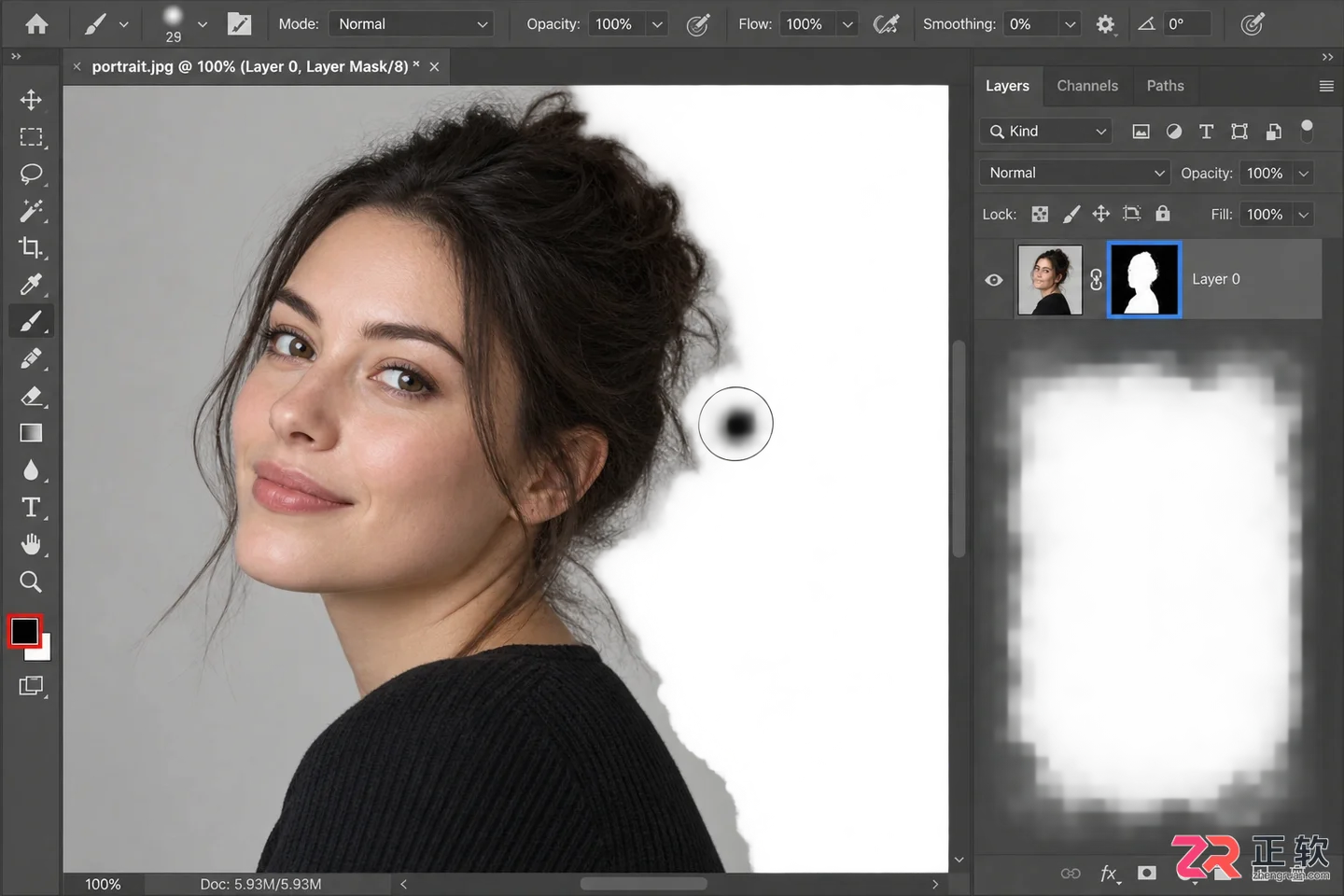Toggle layer filtering switch on
1344x896 pixels.
(1307, 131)
